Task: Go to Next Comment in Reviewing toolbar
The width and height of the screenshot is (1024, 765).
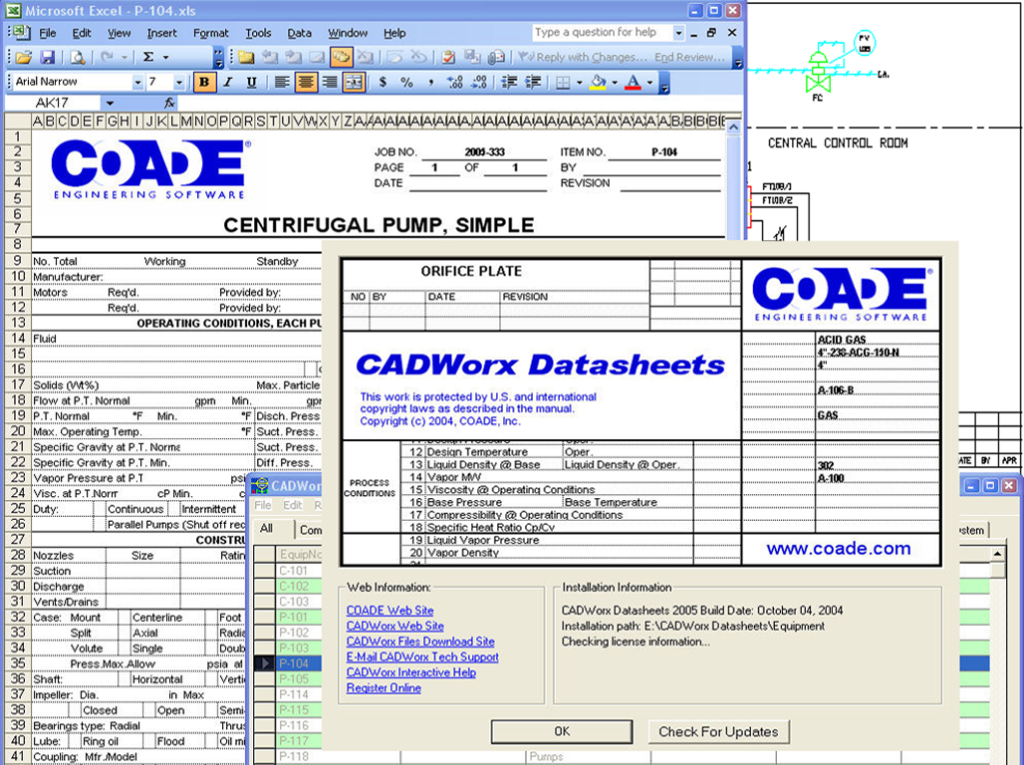Action: (x=293, y=57)
